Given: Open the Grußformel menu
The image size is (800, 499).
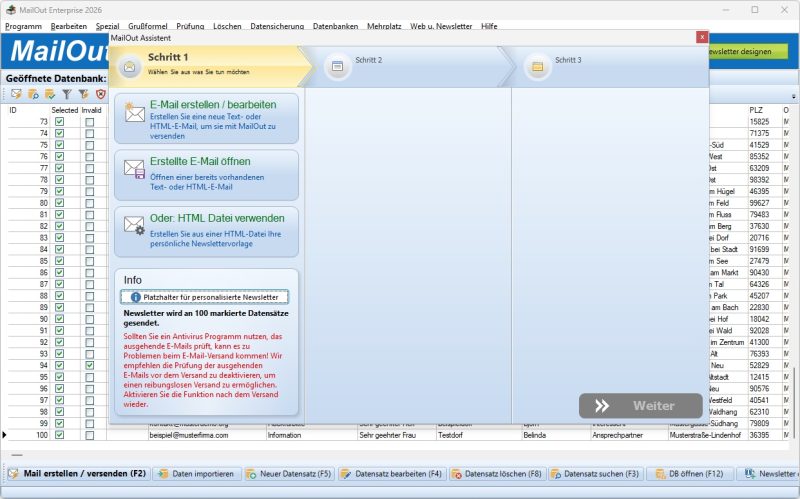Looking at the screenshot, I should [x=147, y=26].
